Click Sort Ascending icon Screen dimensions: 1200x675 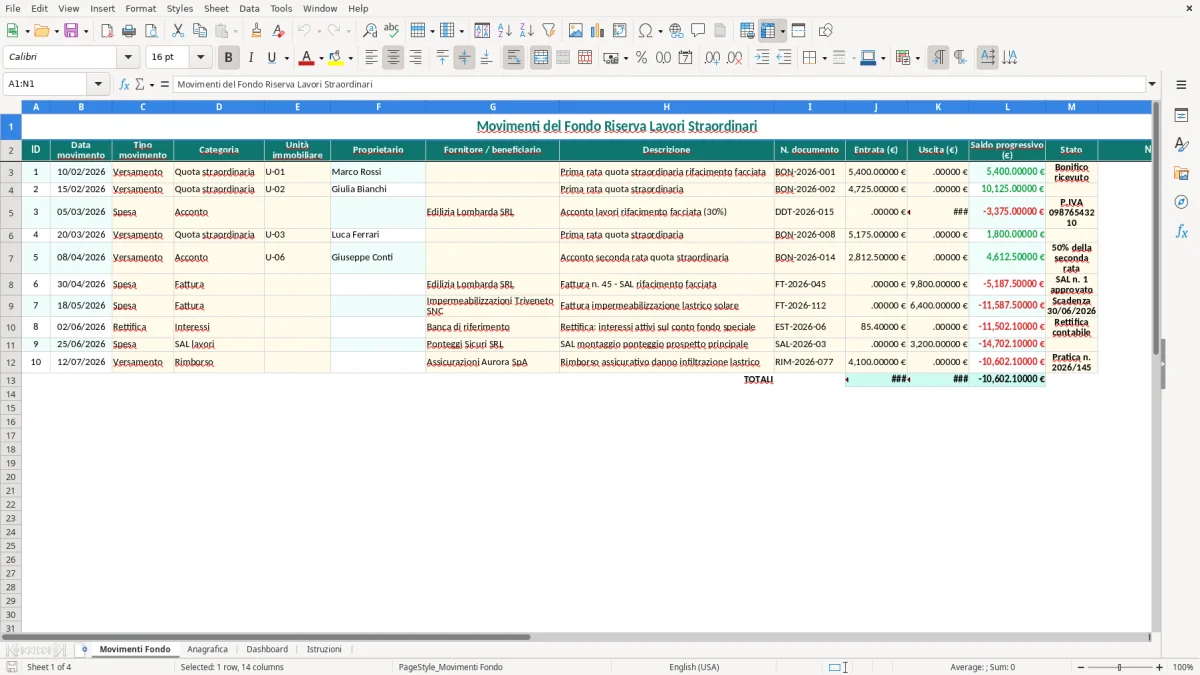pyautogui.click(x=504, y=31)
